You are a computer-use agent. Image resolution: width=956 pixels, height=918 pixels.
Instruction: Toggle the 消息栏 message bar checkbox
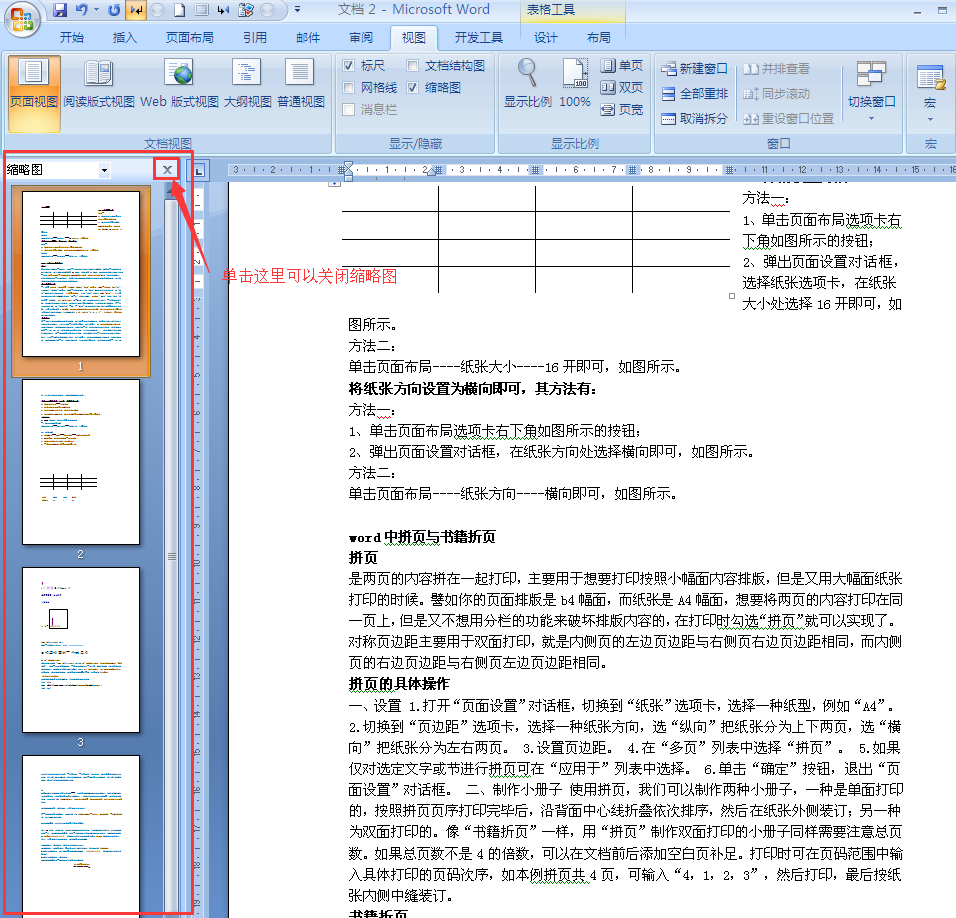pyautogui.click(x=349, y=110)
